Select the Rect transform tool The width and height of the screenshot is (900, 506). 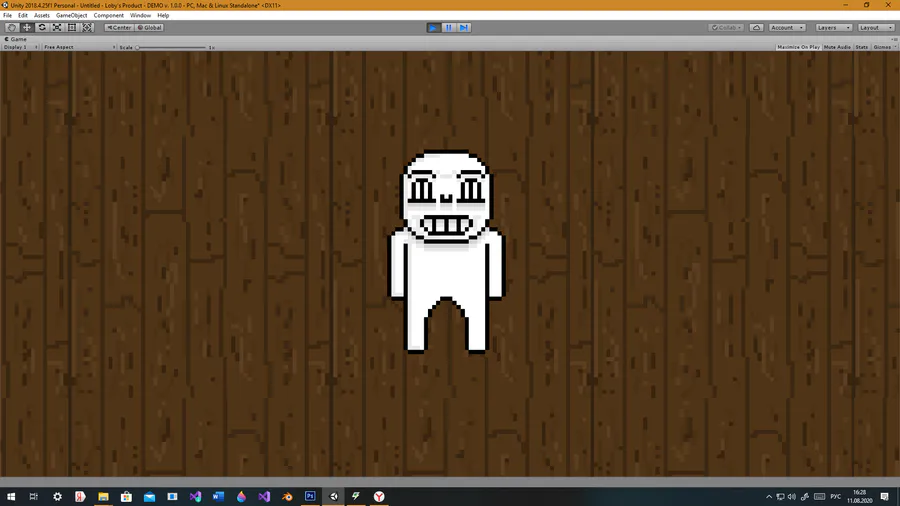pos(72,28)
